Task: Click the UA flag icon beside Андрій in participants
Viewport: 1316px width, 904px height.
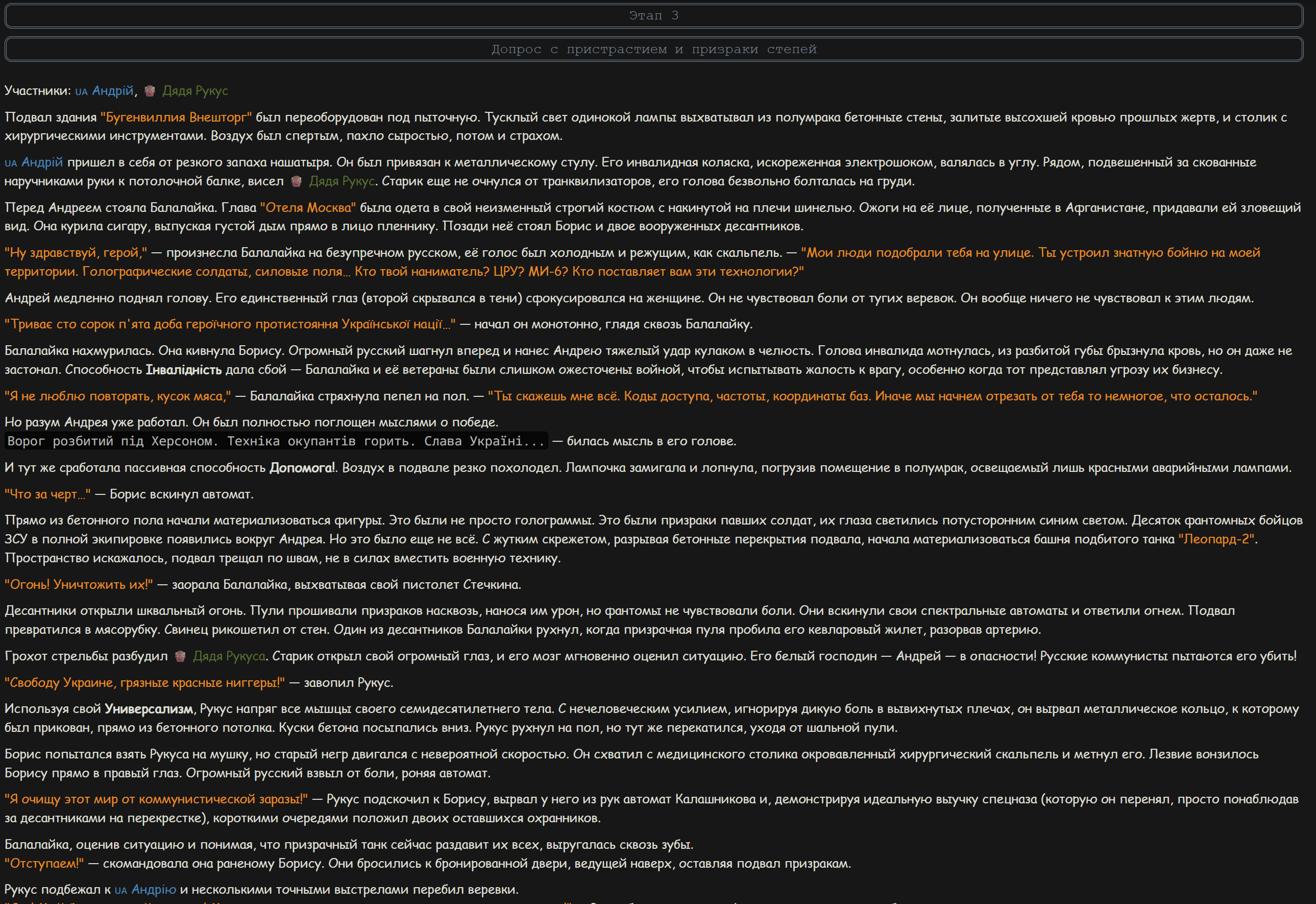Action: [82, 91]
